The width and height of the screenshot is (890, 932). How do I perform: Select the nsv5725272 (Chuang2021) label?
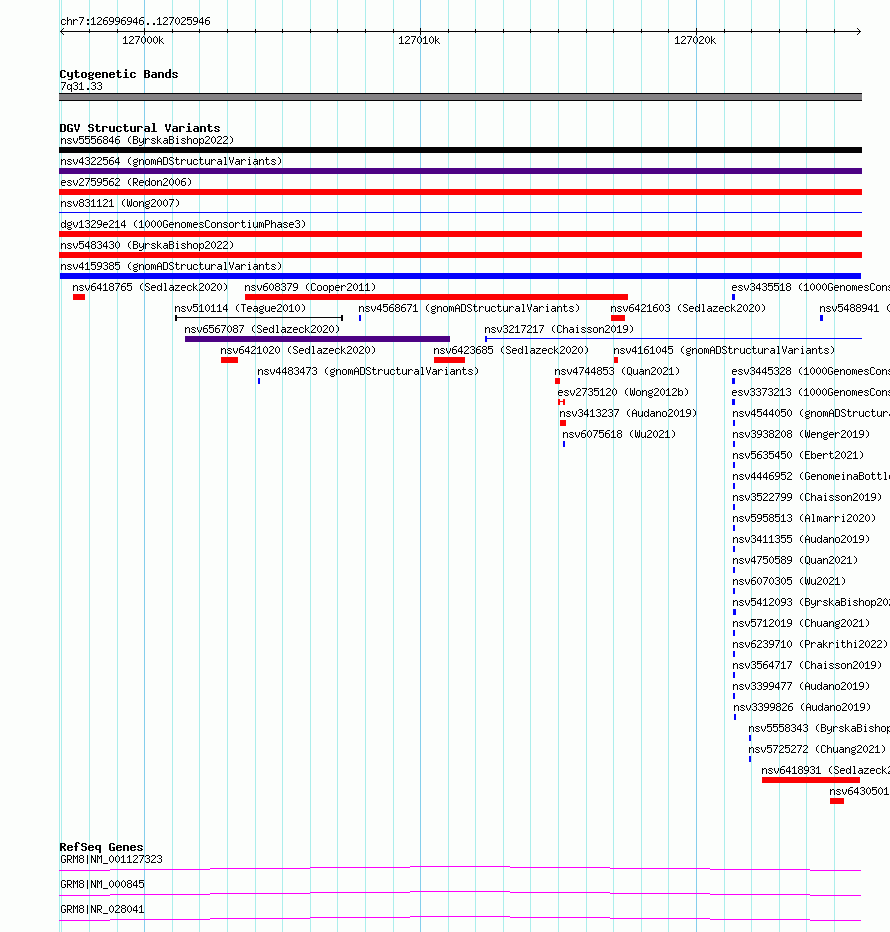817,749
